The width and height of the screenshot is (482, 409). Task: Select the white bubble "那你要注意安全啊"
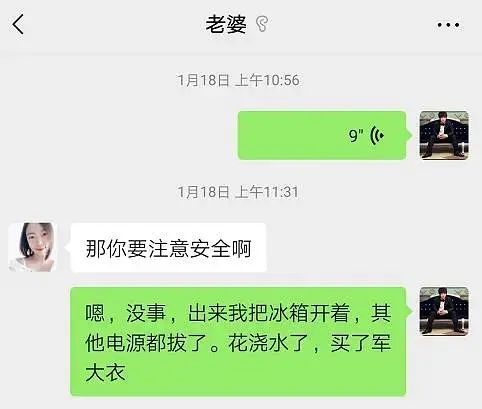tap(168, 248)
